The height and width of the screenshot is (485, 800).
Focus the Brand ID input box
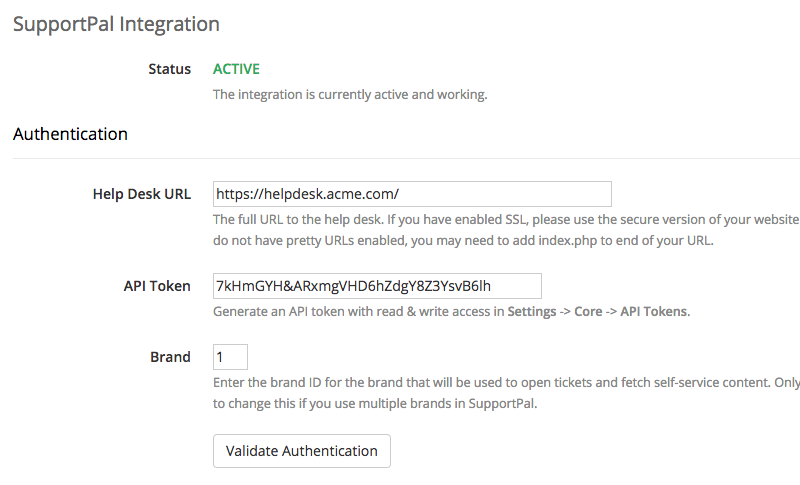point(230,356)
